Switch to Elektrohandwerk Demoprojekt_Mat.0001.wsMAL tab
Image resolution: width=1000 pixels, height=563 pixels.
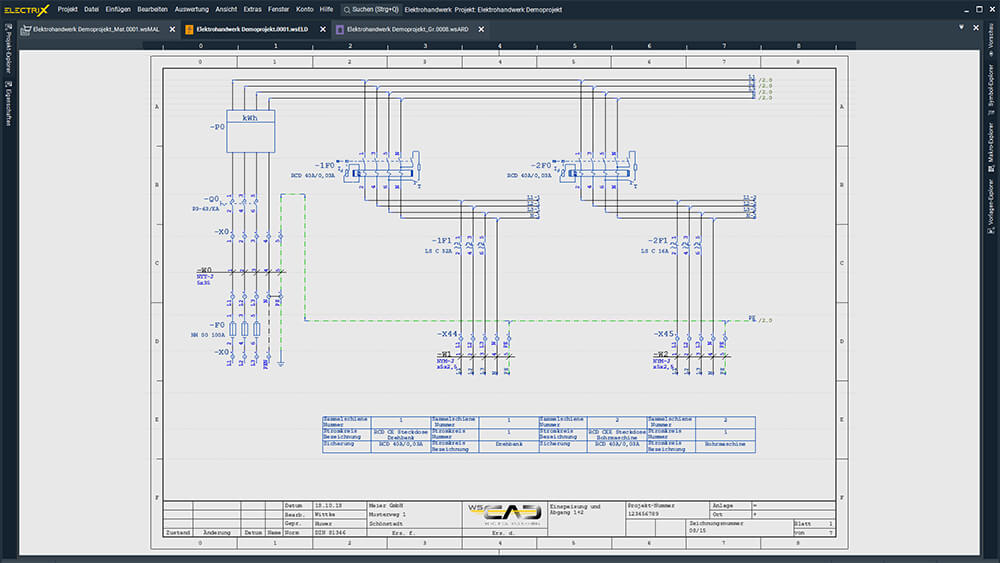click(x=95, y=30)
